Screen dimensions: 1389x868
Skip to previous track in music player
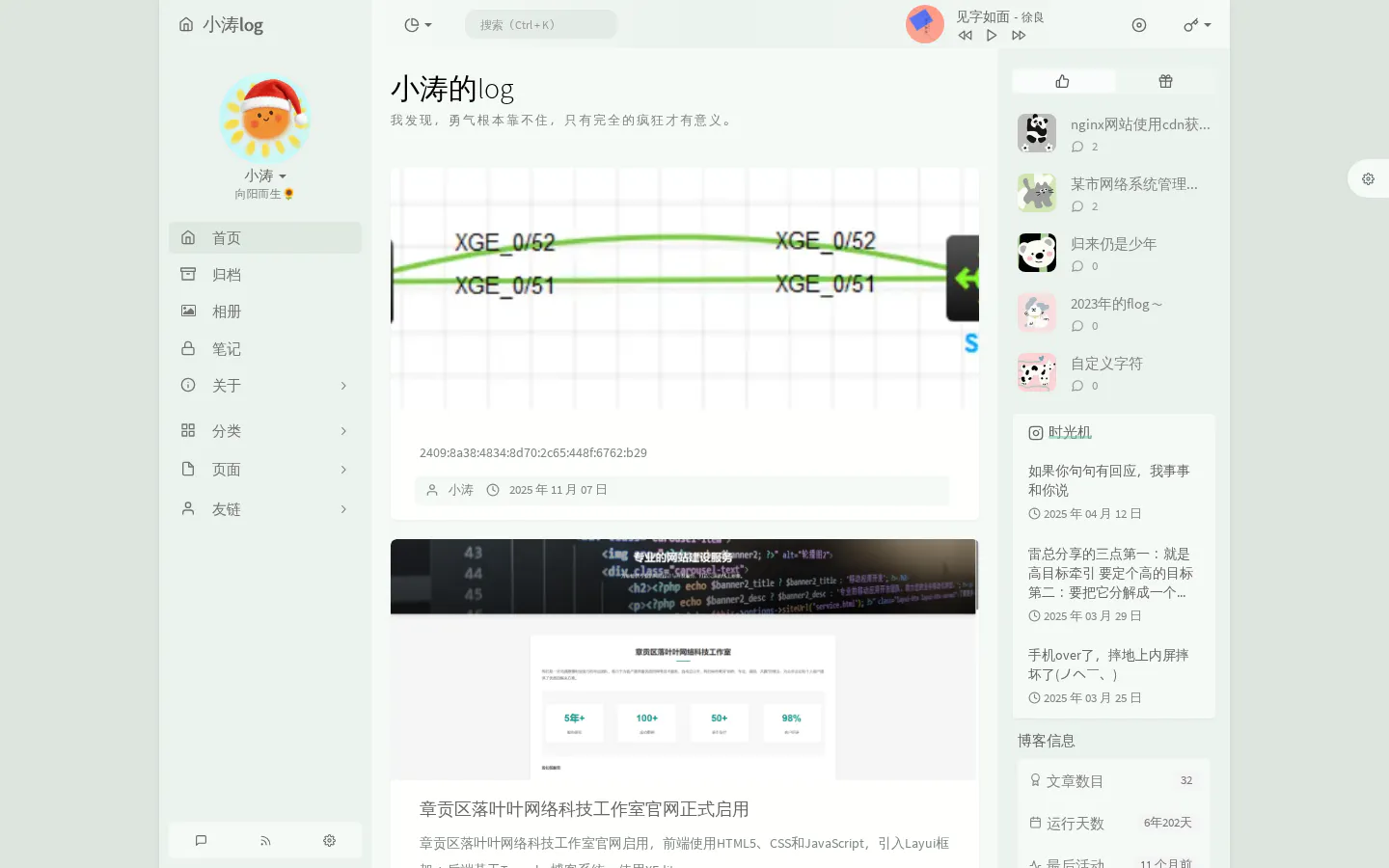(965, 36)
